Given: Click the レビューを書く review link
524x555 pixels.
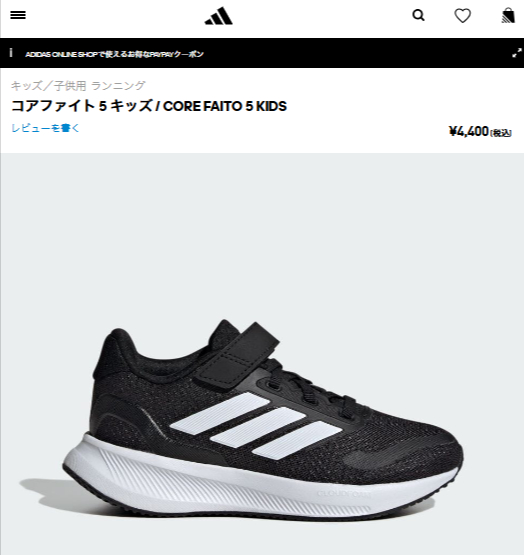Looking at the screenshot, I should 45,128.
